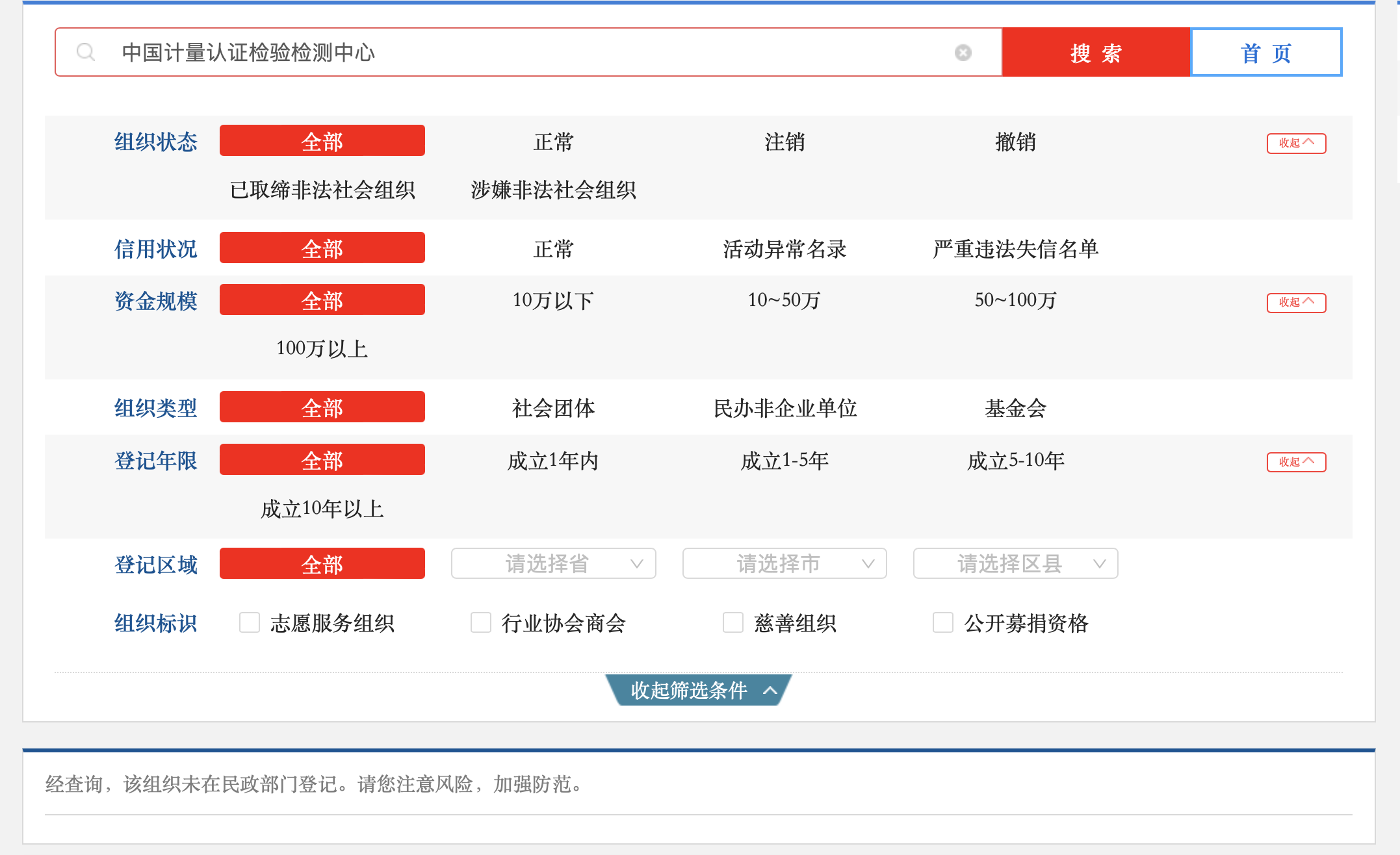Expand the 请选择区县 district dropdown
Screen dimensions: 1400x855
(x=1015, y=563)
